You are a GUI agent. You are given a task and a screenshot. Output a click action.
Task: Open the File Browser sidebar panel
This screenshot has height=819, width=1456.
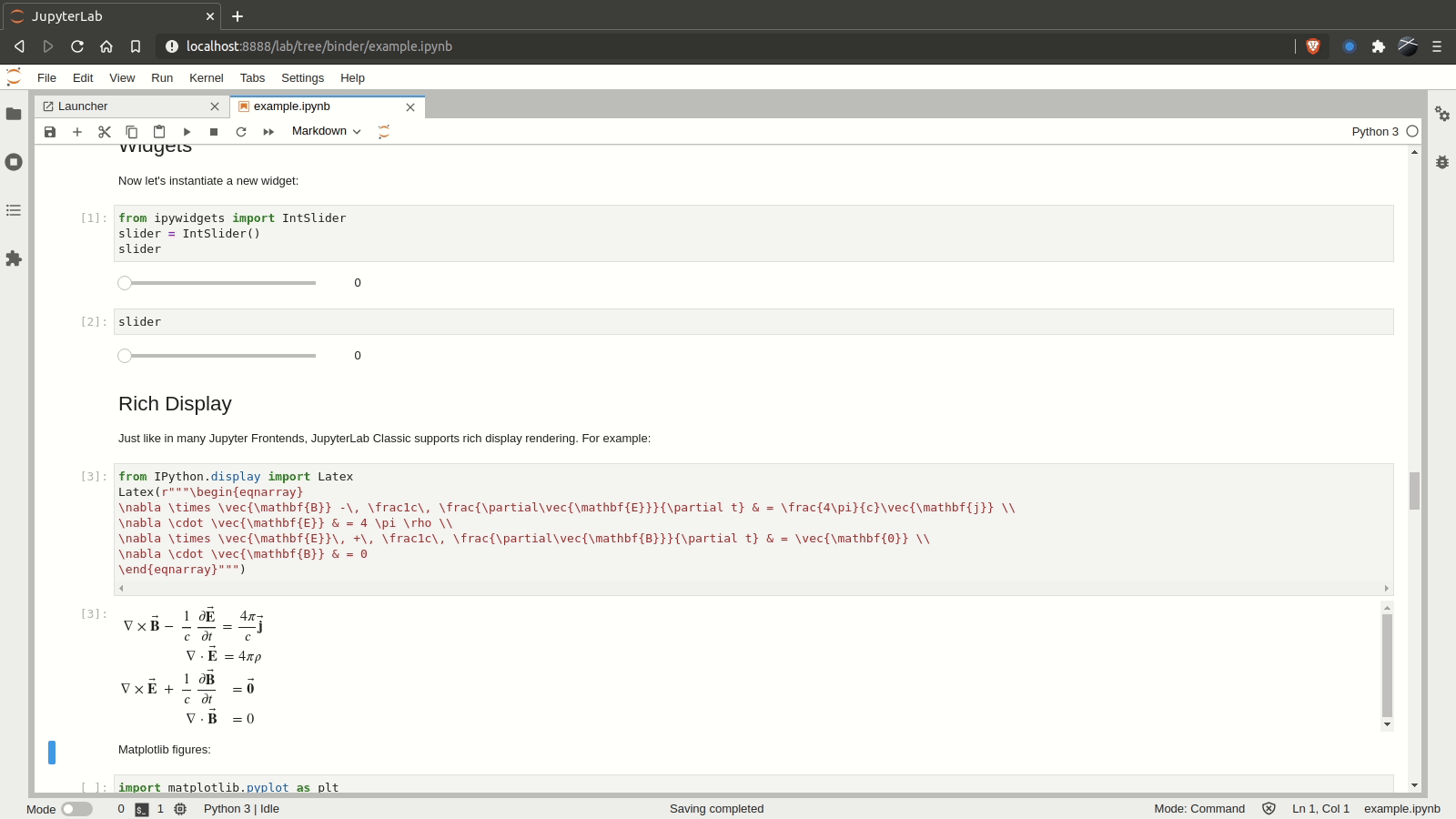(14, 114)
